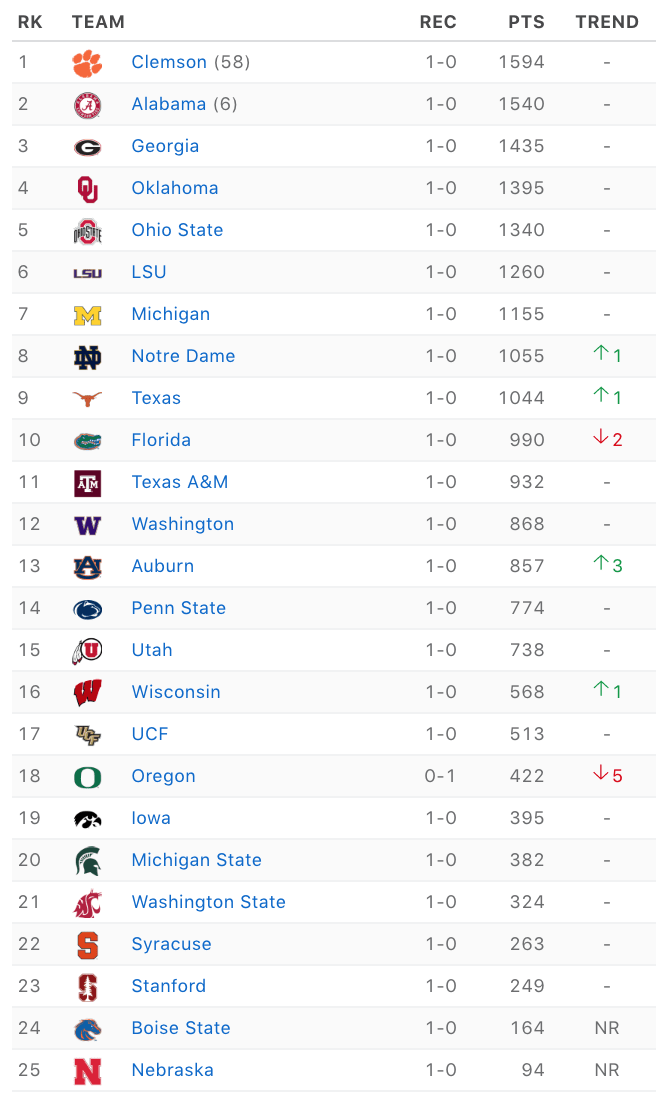This screenshot has width=656, height=1098.
Task: Click the Alabama crimson A logo
Action: click(88, 105)
